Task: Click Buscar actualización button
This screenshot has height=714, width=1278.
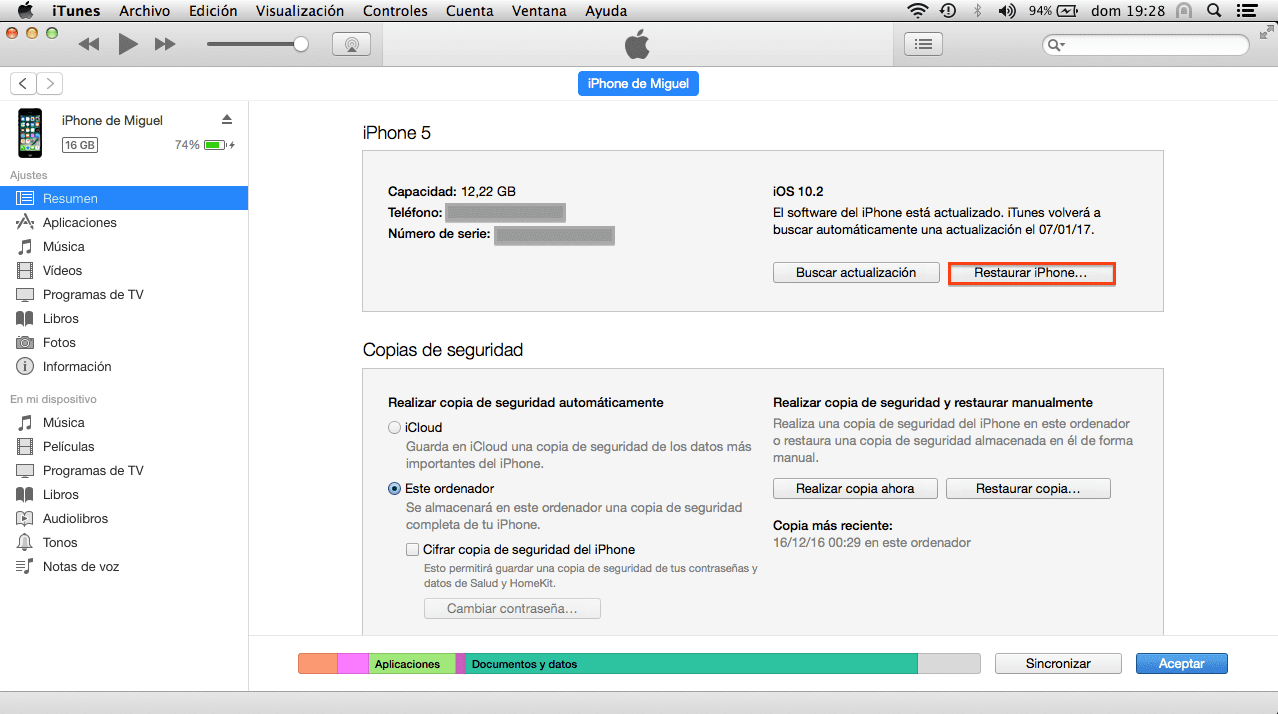Action: [856, 272]
